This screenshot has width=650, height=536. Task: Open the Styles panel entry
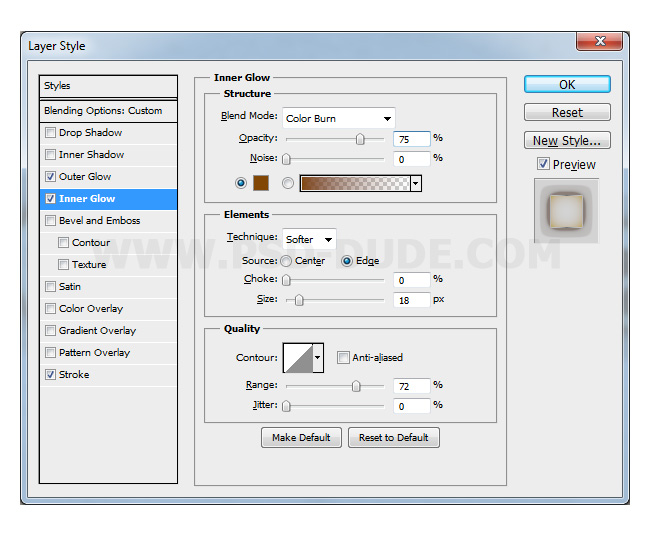click(108, 86)
